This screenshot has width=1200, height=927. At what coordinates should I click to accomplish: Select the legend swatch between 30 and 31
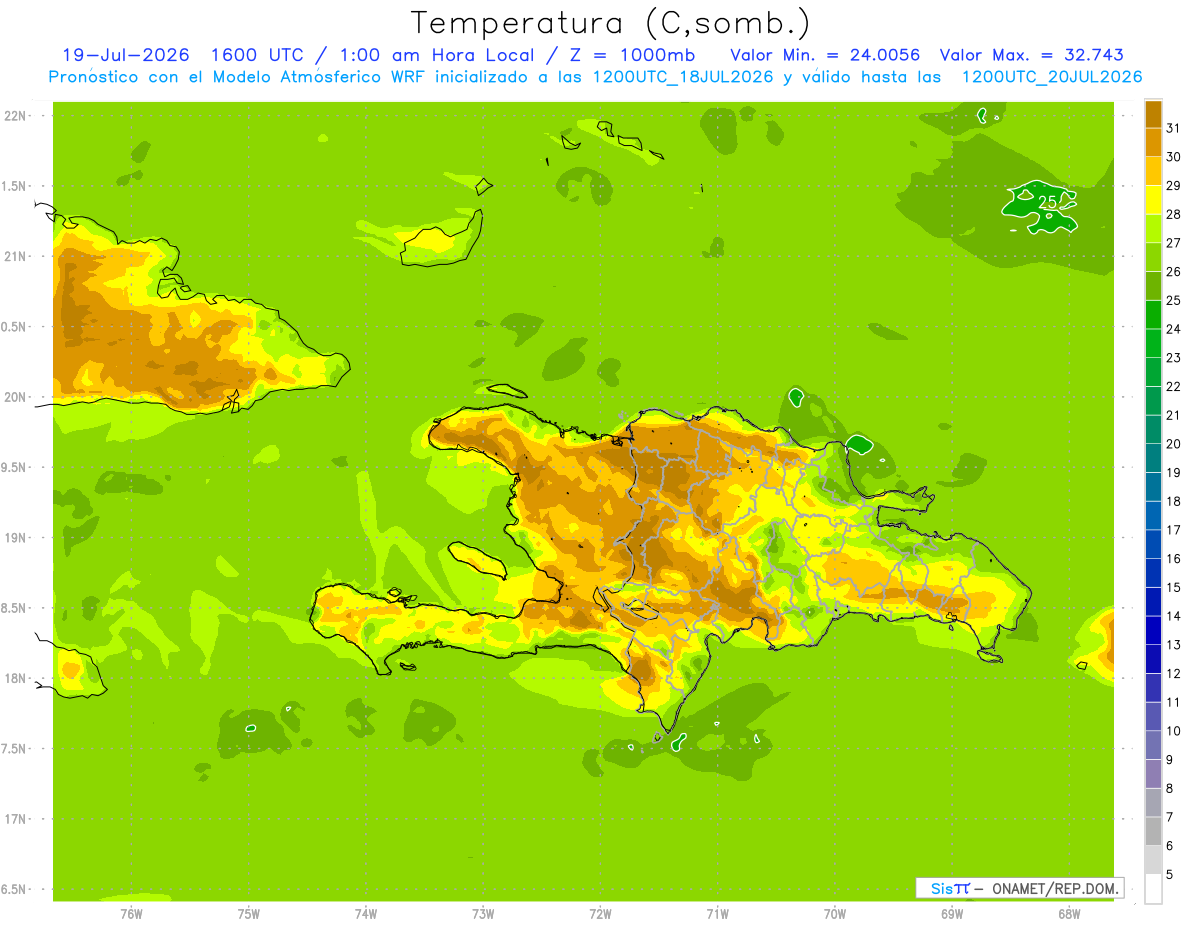click(x=1153, y=142)
